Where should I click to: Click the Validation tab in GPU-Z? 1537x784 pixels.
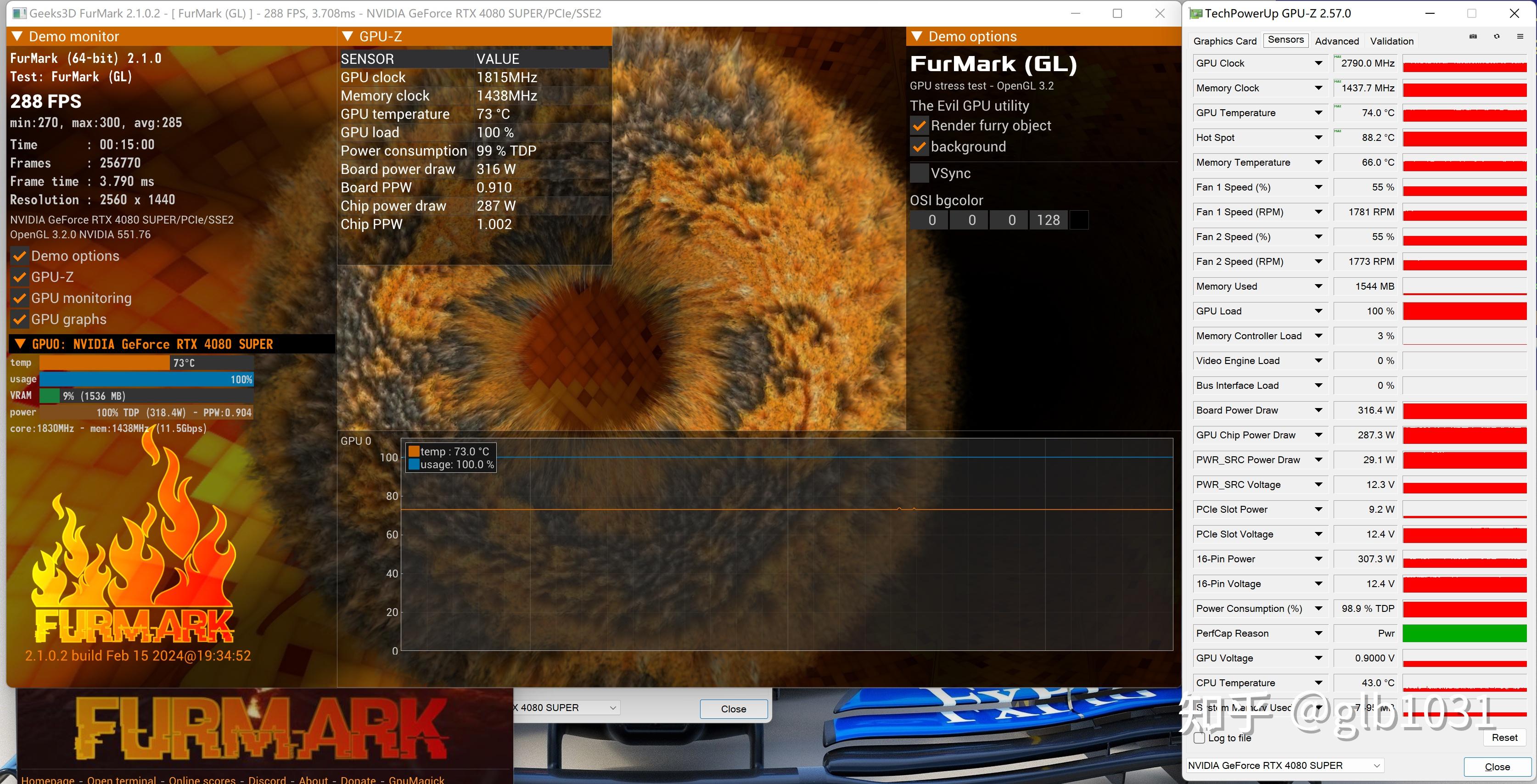coord(1391,41)
